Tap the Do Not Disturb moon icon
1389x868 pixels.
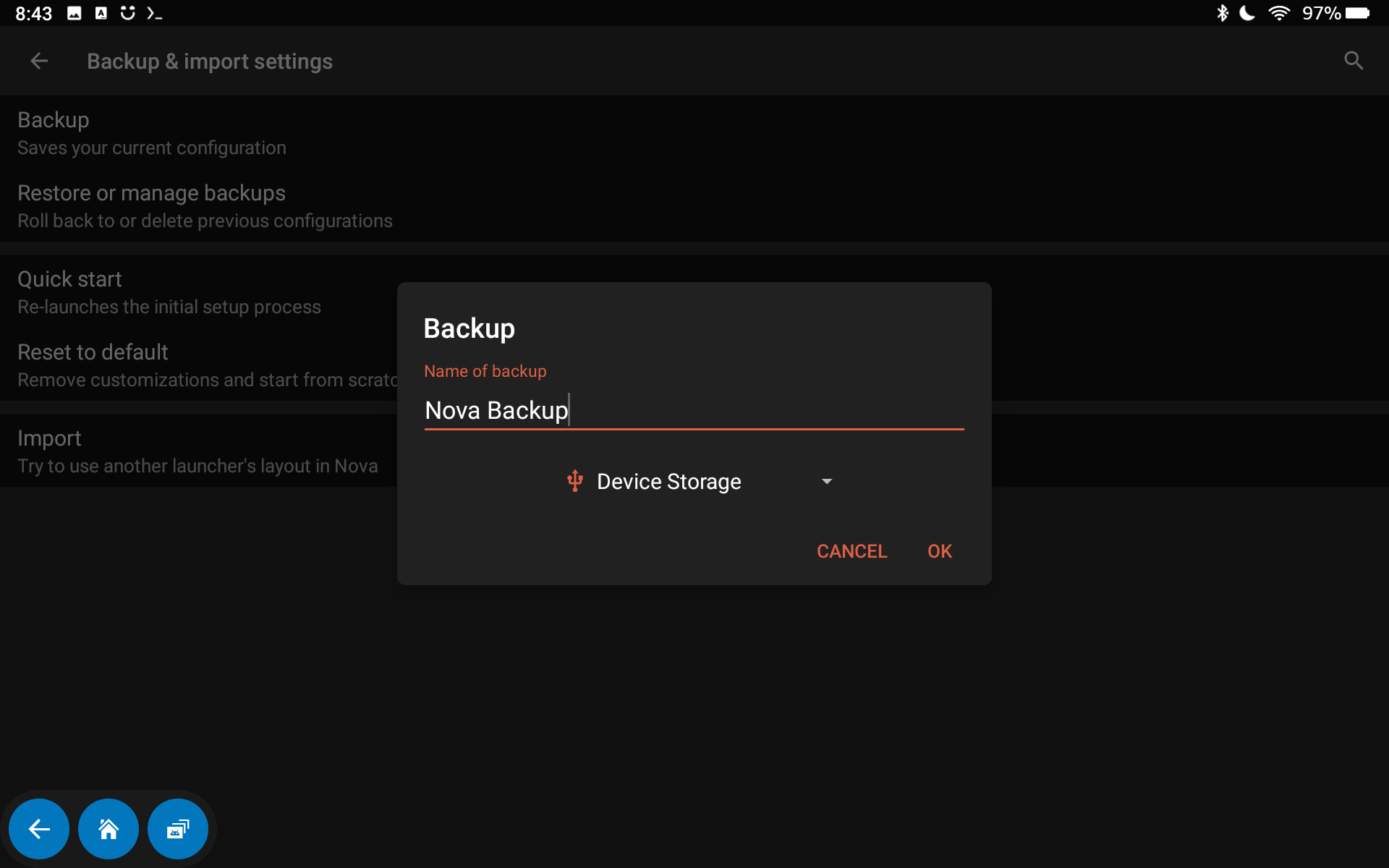tap(1247, 13)
